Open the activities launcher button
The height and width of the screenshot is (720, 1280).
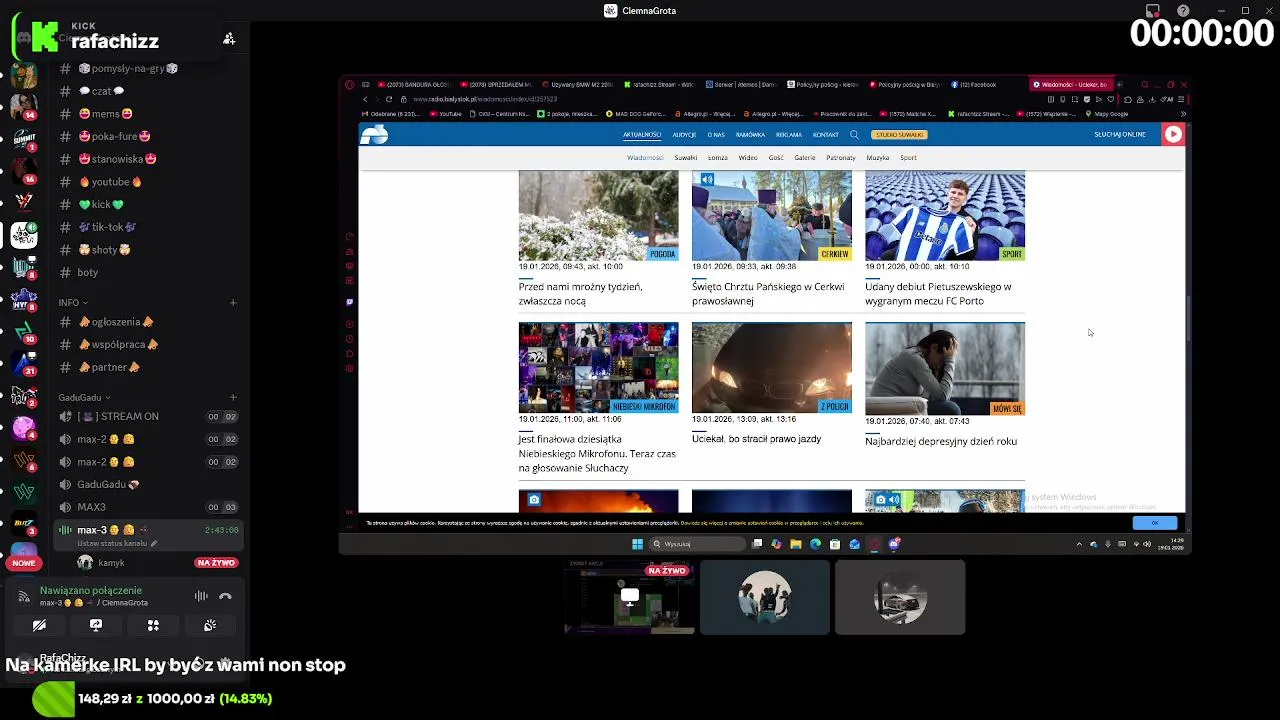(153, 625)
